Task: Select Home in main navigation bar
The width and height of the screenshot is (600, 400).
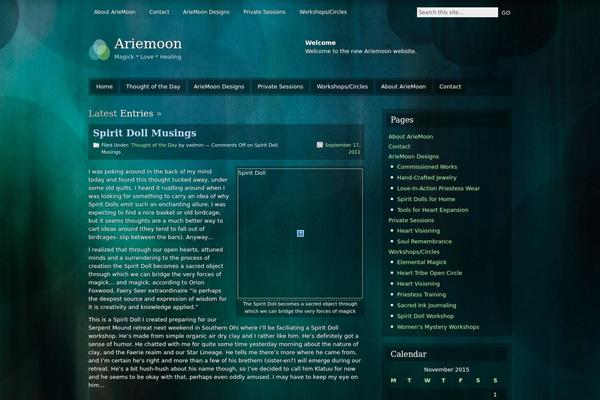Action: tap(104, 87)
